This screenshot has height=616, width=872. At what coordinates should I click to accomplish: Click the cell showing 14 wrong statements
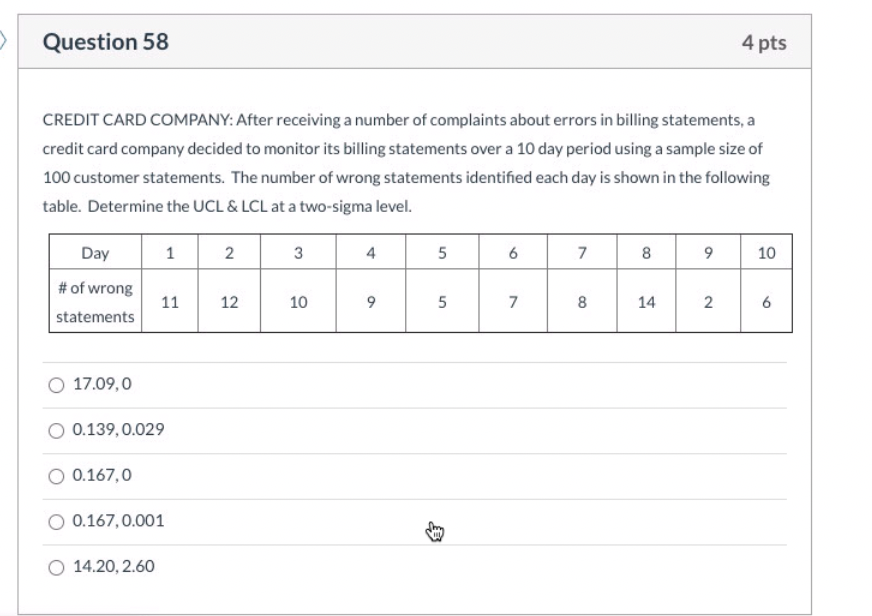[x=646, y=301]
